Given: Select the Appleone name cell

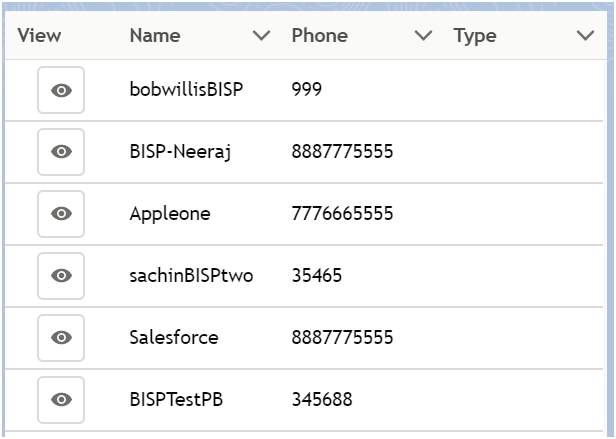Looking at the screenshot, I should pos(170,214).
